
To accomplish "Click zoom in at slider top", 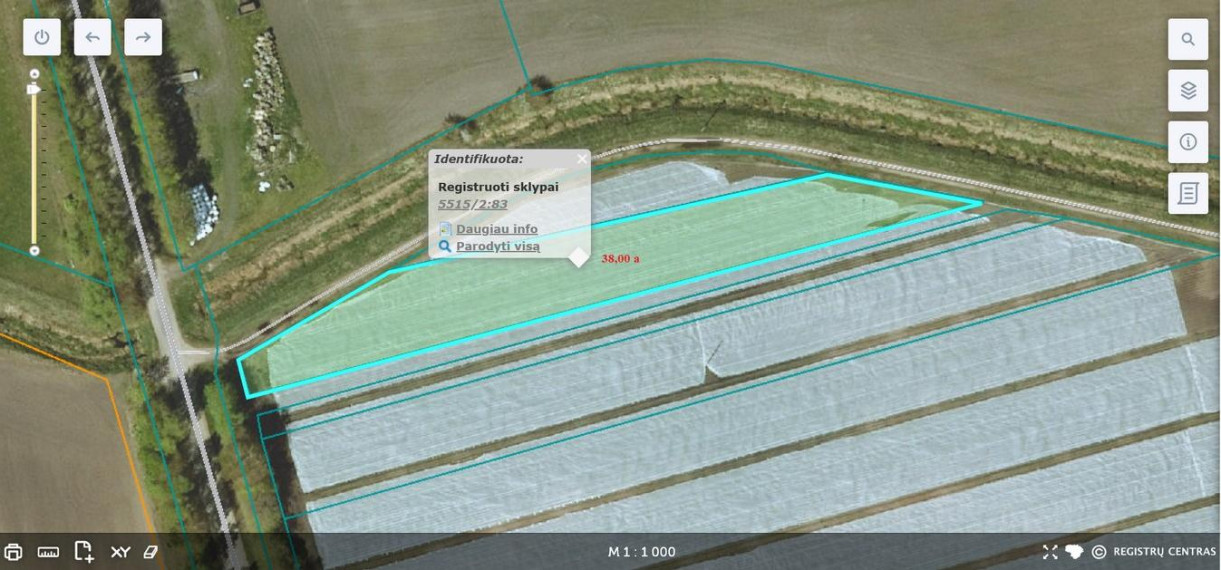I will click(x=35, y=74).
